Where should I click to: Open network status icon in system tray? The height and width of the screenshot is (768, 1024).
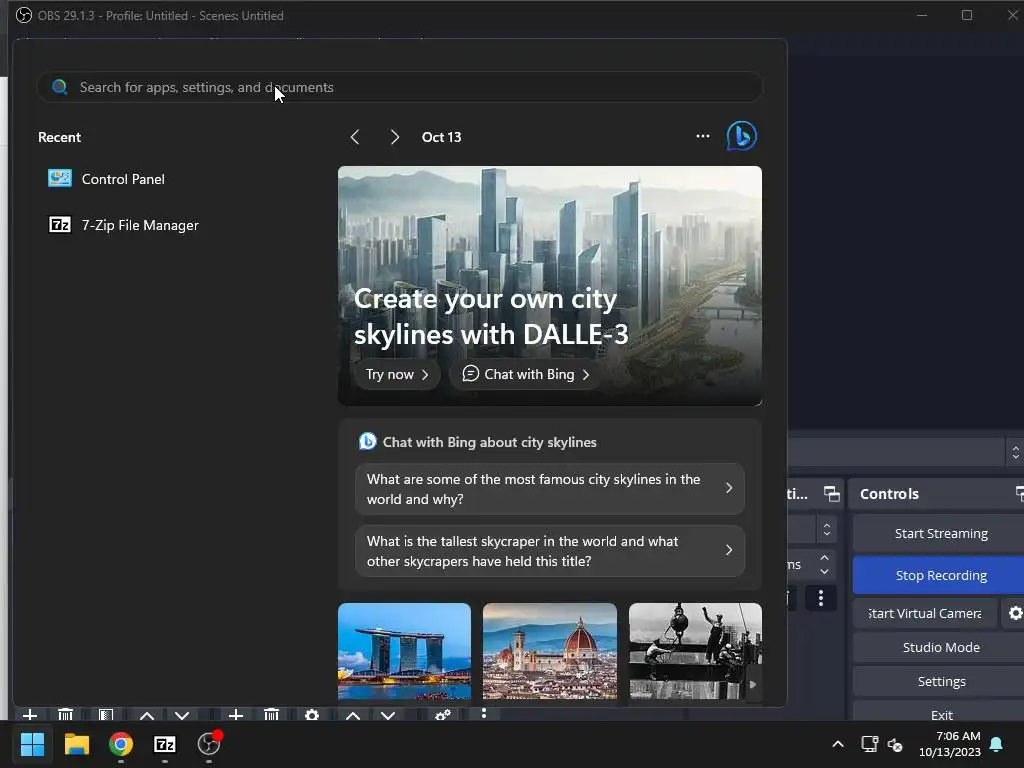pos(869,744)
